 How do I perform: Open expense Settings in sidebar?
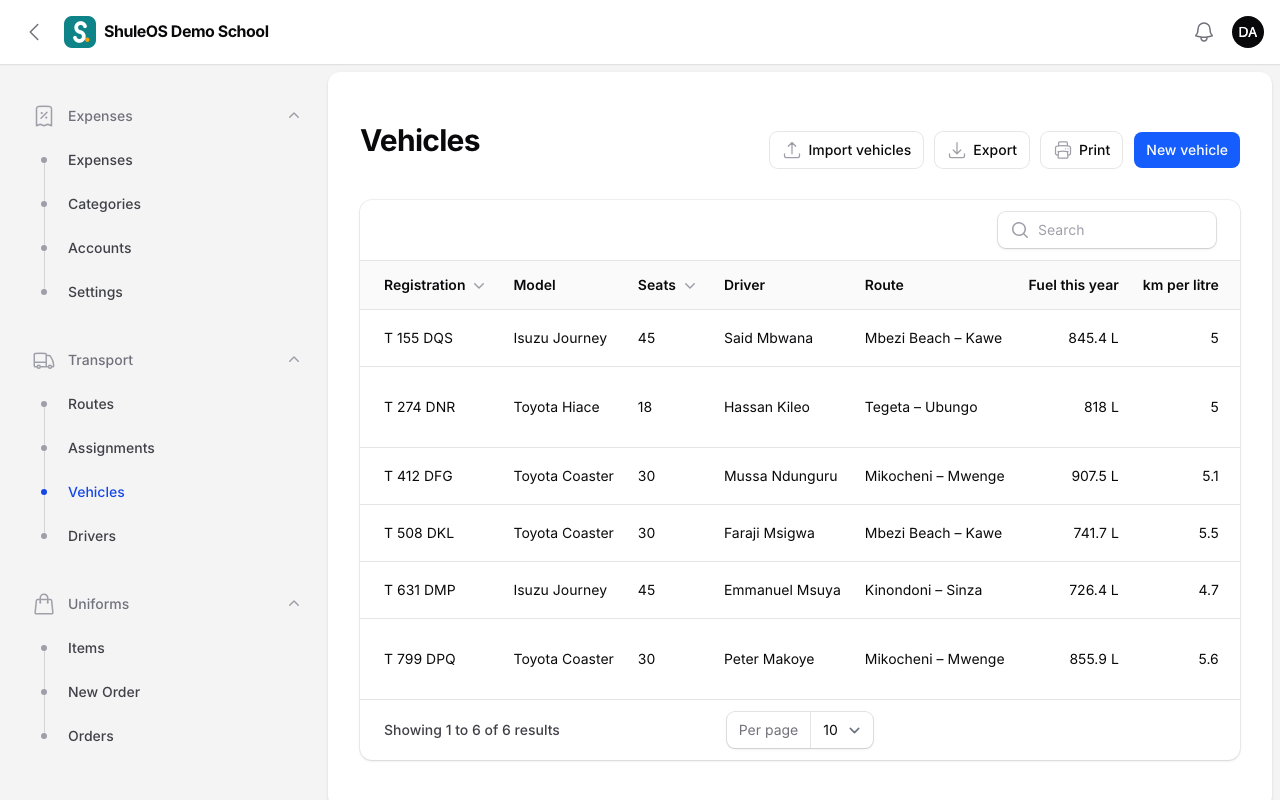[x=95, y=292]
